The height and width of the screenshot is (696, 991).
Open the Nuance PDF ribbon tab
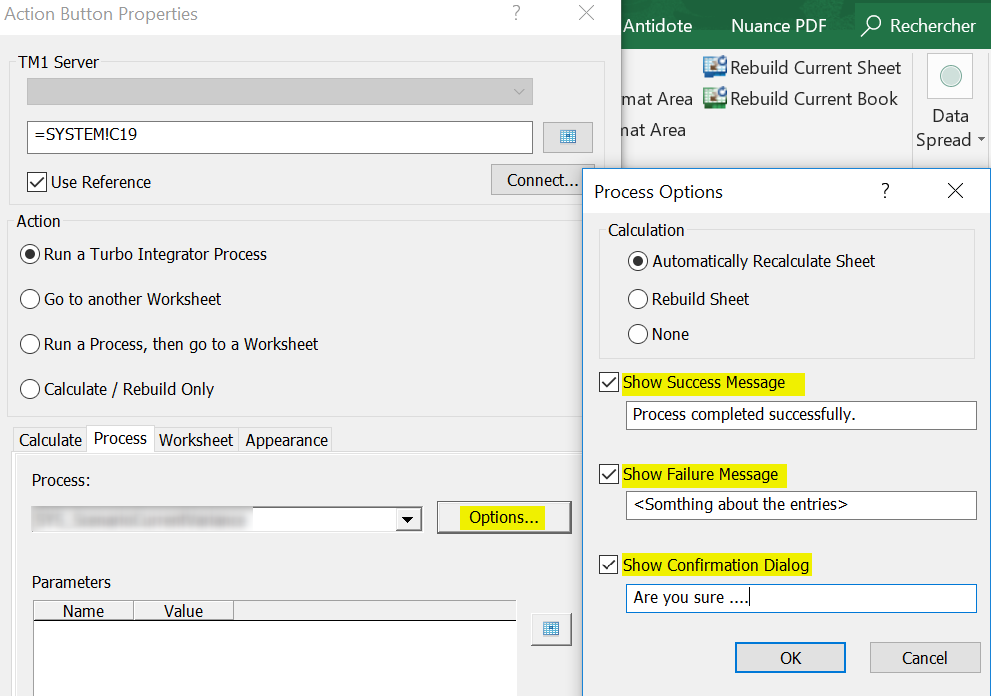[779, 26]
